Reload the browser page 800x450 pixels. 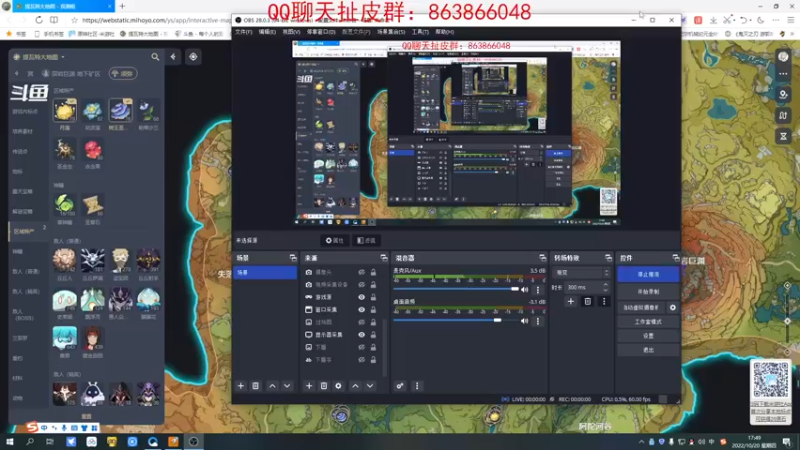point(39,20)
